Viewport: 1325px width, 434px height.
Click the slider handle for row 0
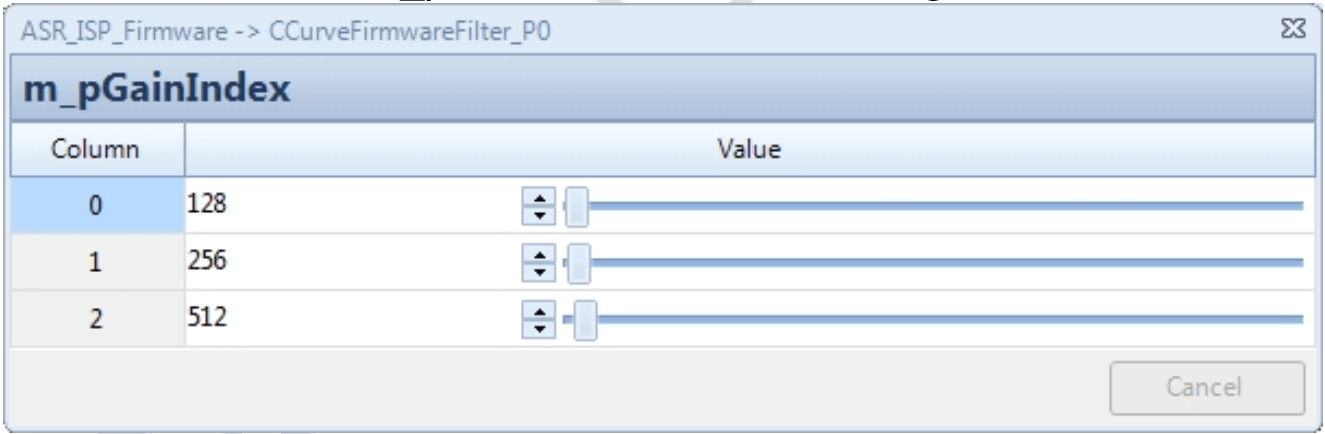point(577,207)
